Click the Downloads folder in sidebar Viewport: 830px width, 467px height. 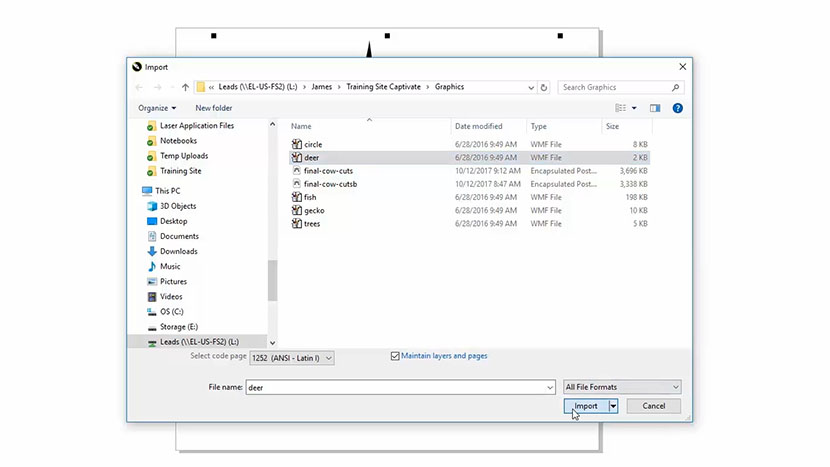pyautogui.click(x=178, y=251)
